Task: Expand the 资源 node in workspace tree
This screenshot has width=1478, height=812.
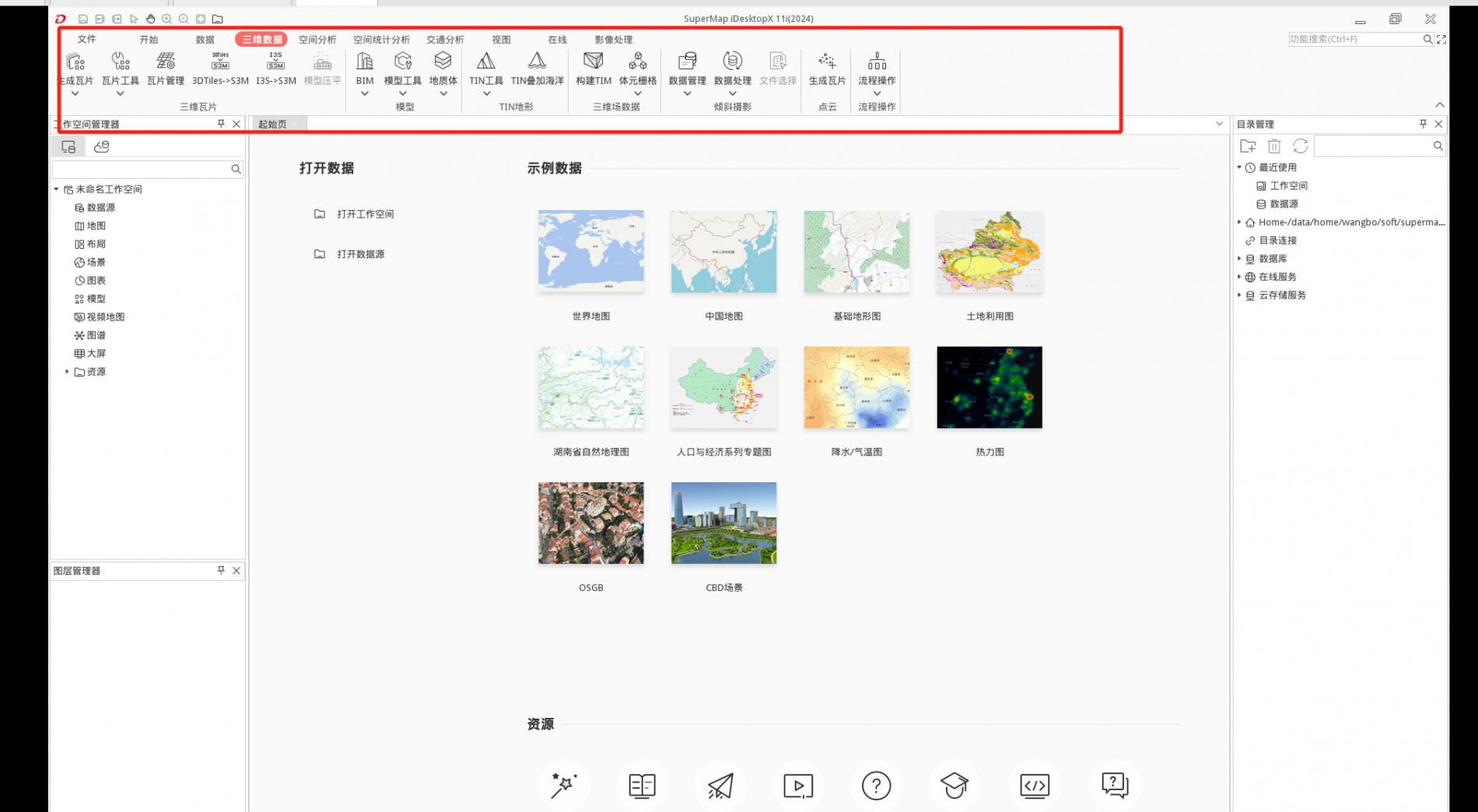Action: point(67,372)
